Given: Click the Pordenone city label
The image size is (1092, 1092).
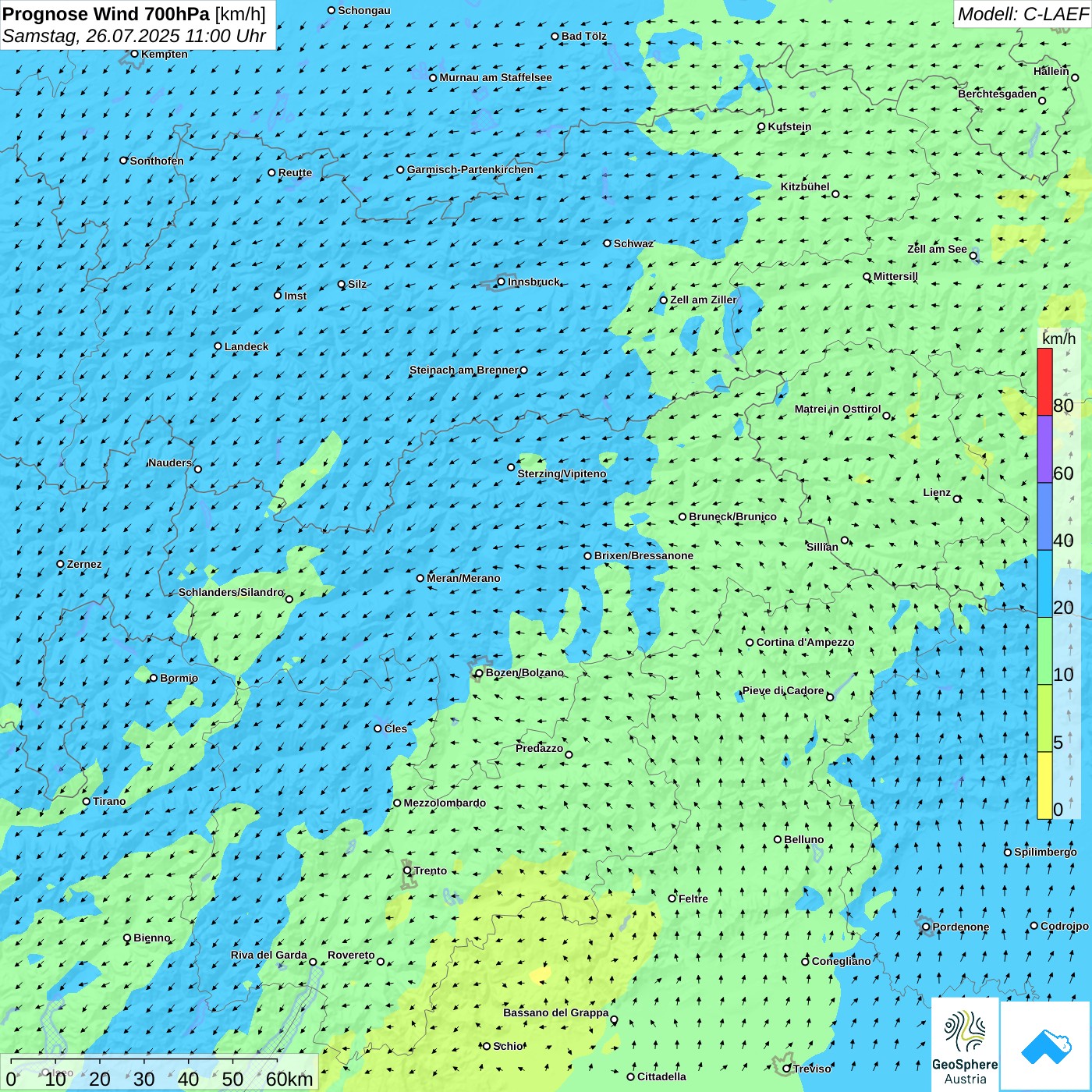Looking at the screenshot, I should pos(960,927).
